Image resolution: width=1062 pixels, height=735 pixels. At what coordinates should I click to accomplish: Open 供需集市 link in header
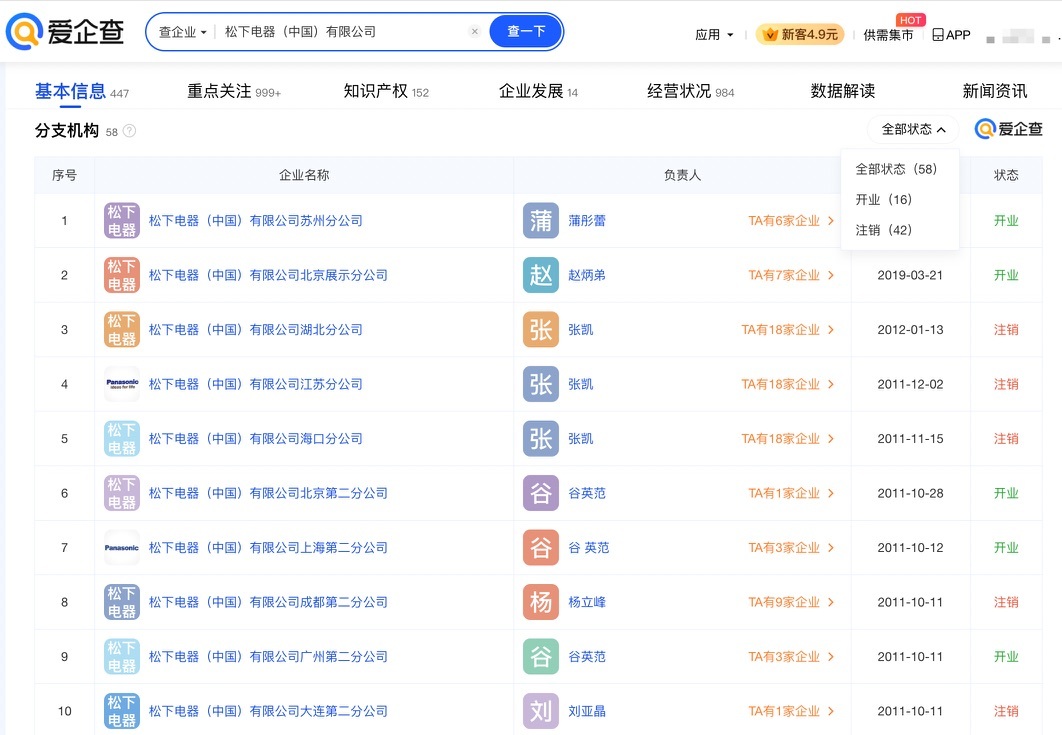pos(888,35)
